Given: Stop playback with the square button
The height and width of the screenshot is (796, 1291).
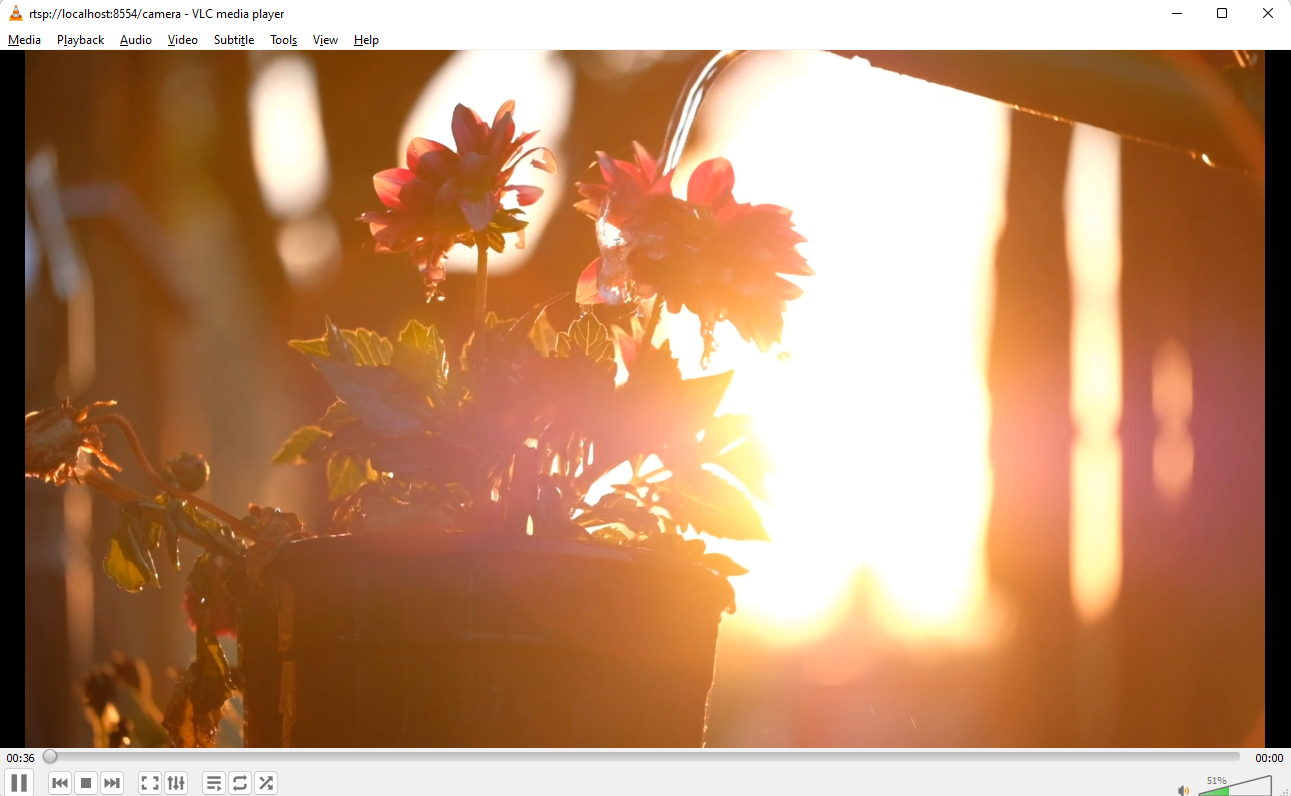Looking at the screenshot, I should 86,783.
